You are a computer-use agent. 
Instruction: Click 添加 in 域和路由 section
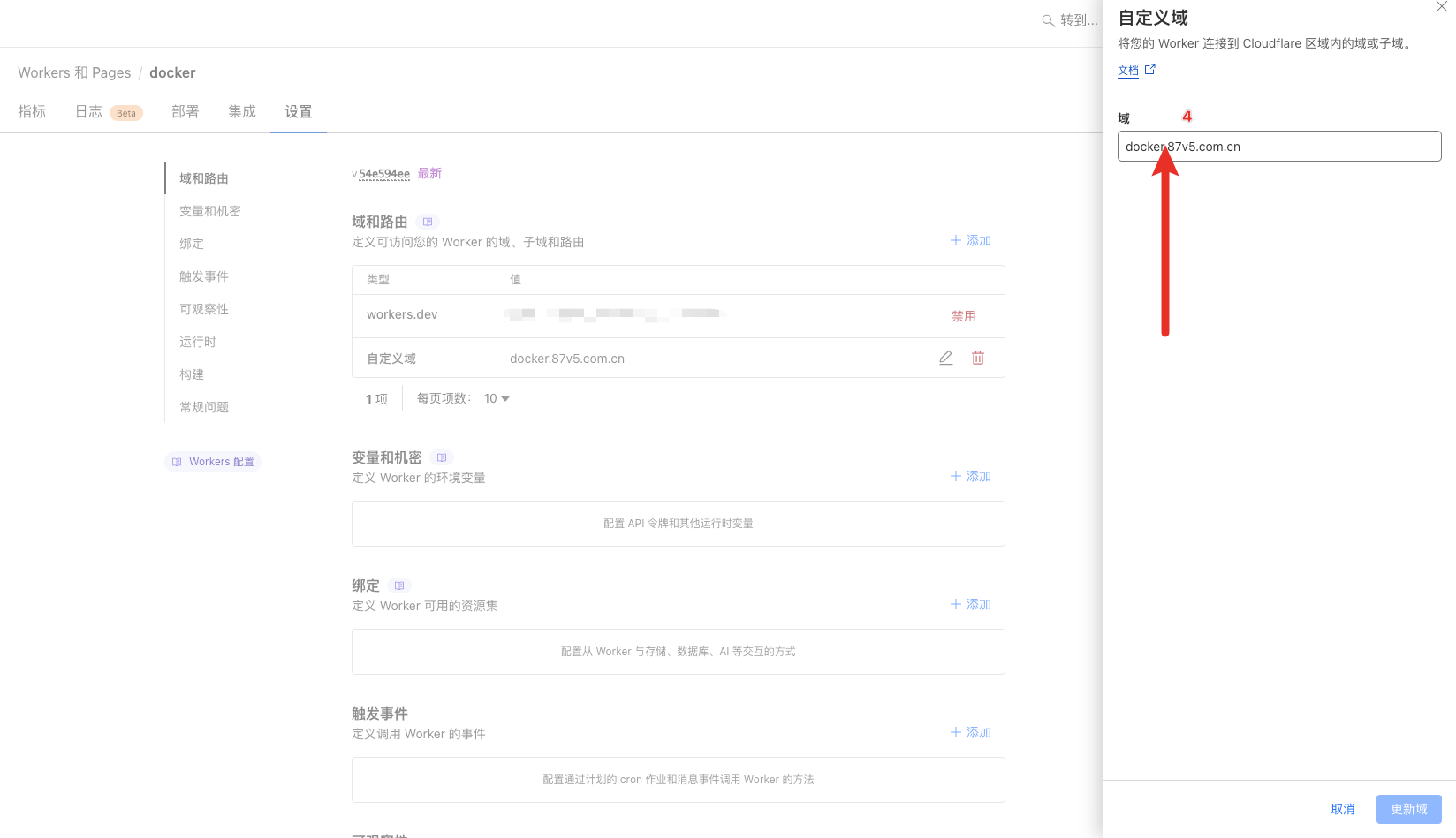[x=970, y=240]
